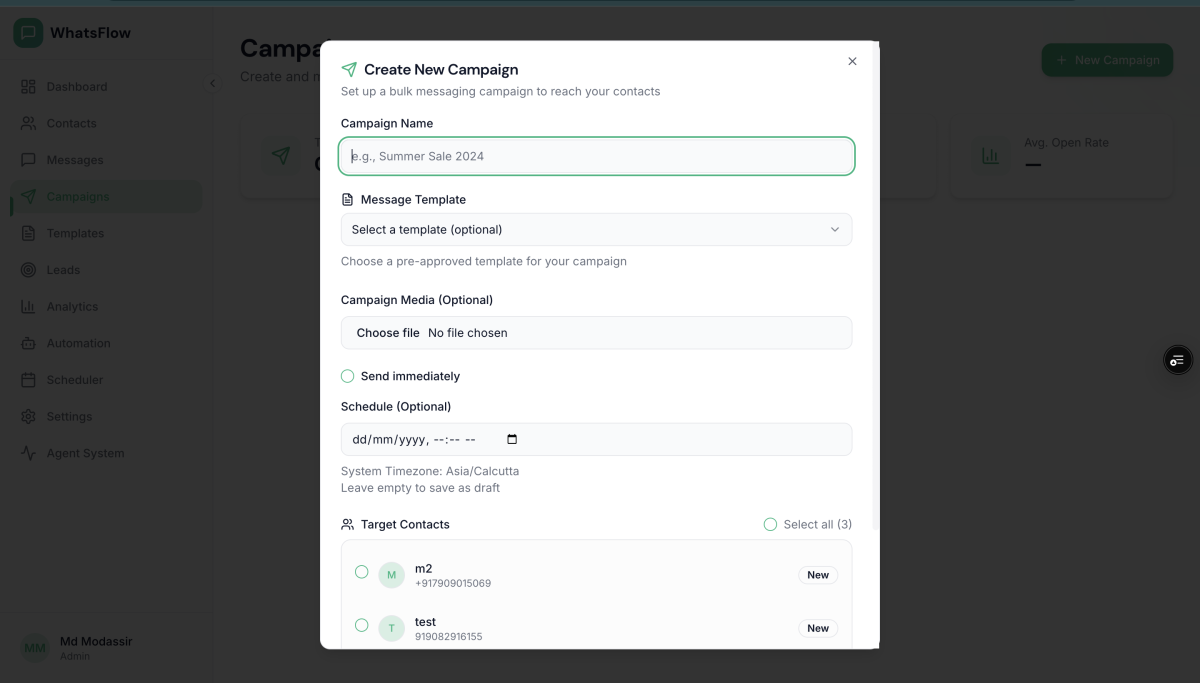Select the test contact checkbox
This screenshot has height=683, width=1200.
pyautogui.click(x=362, y=625)
